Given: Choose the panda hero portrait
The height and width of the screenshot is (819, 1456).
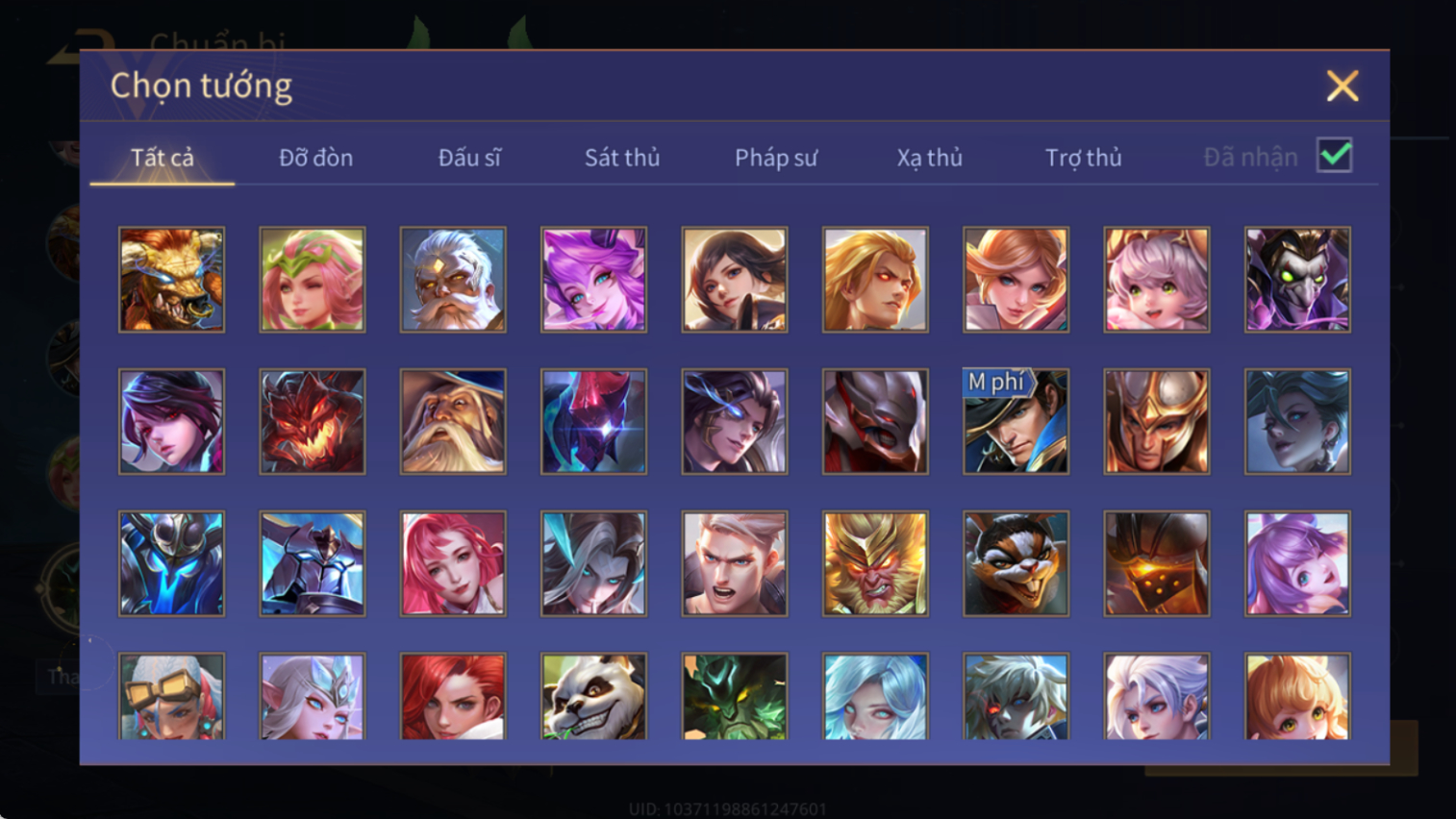Looking at the screenshot, I should click(x=593, y=696).
